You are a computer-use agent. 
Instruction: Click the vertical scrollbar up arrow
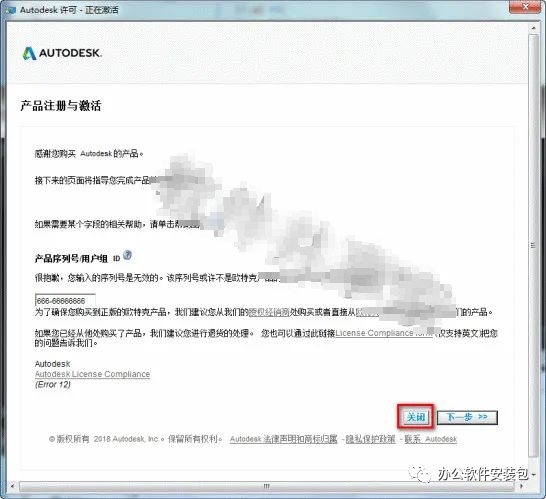533,28
